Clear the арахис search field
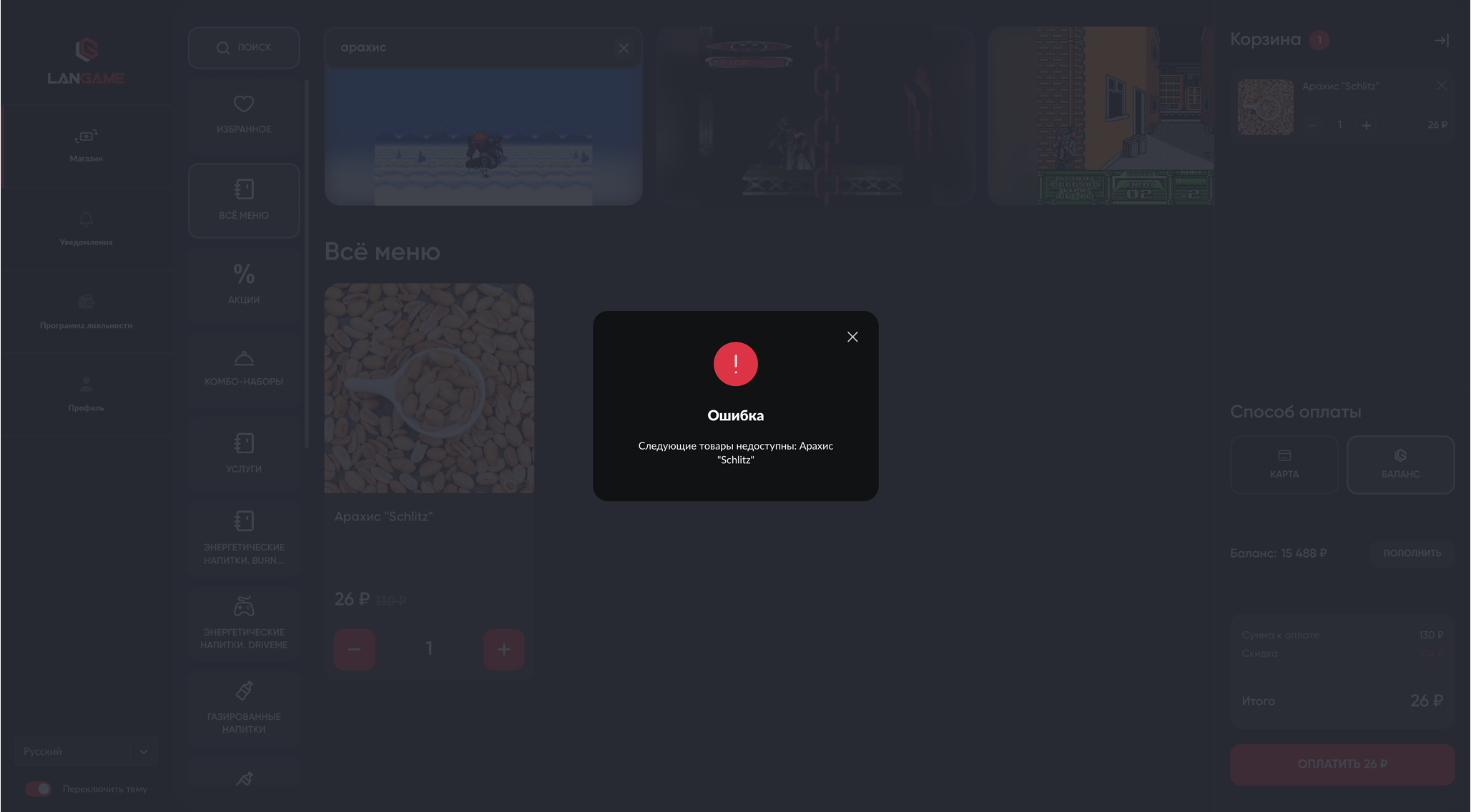Screen dimensions: 1471x812 [x=623, y=48]
